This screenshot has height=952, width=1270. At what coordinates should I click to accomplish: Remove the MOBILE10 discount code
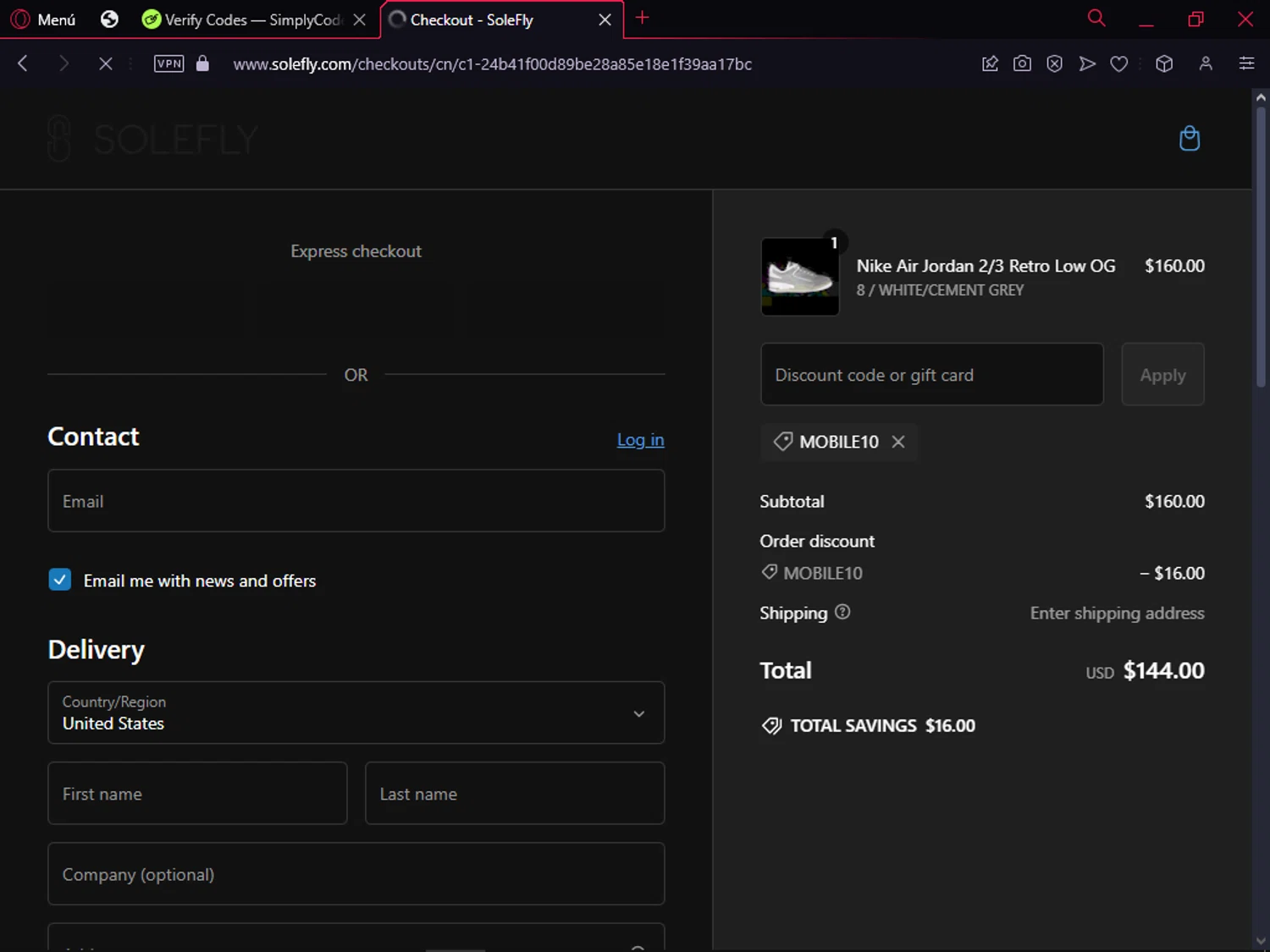(x=898, y=442)
